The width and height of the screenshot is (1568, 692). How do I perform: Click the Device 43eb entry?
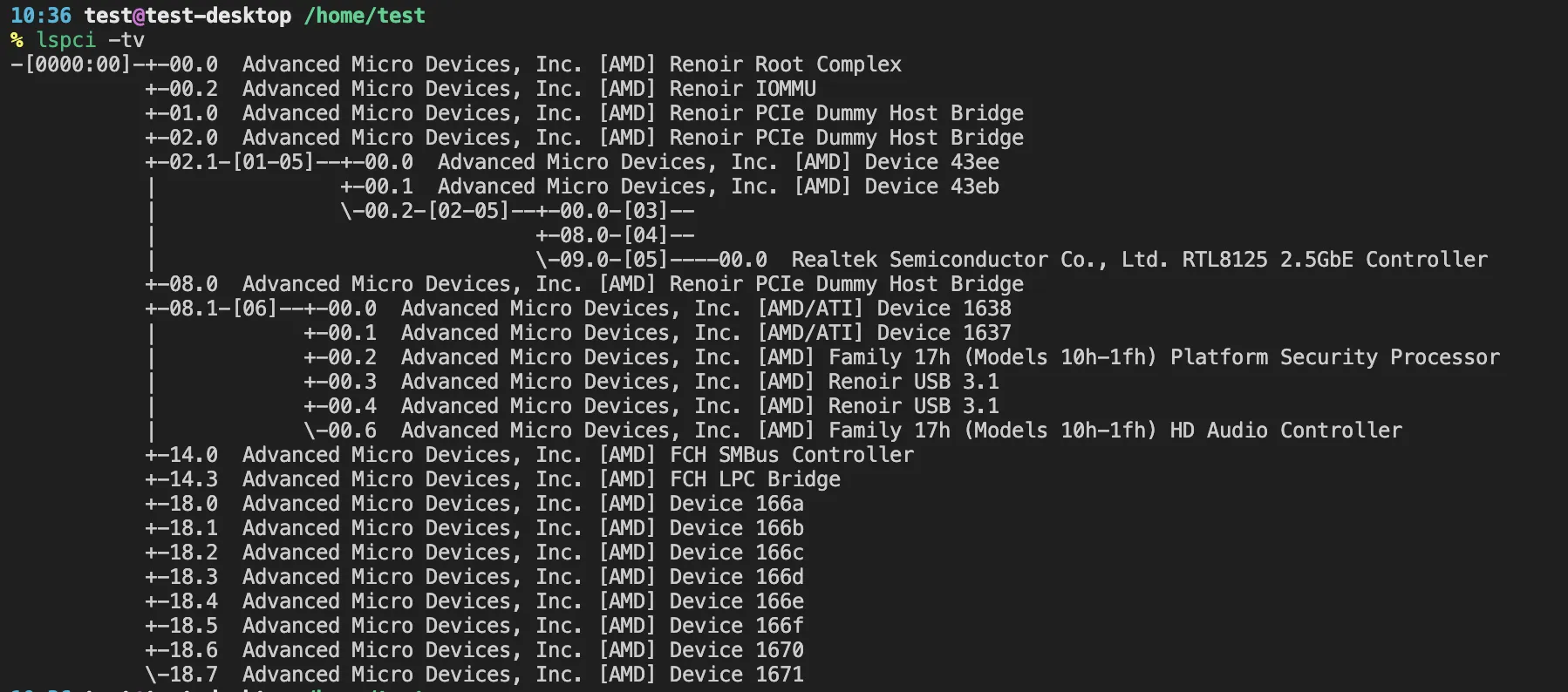tap(931, 187)
